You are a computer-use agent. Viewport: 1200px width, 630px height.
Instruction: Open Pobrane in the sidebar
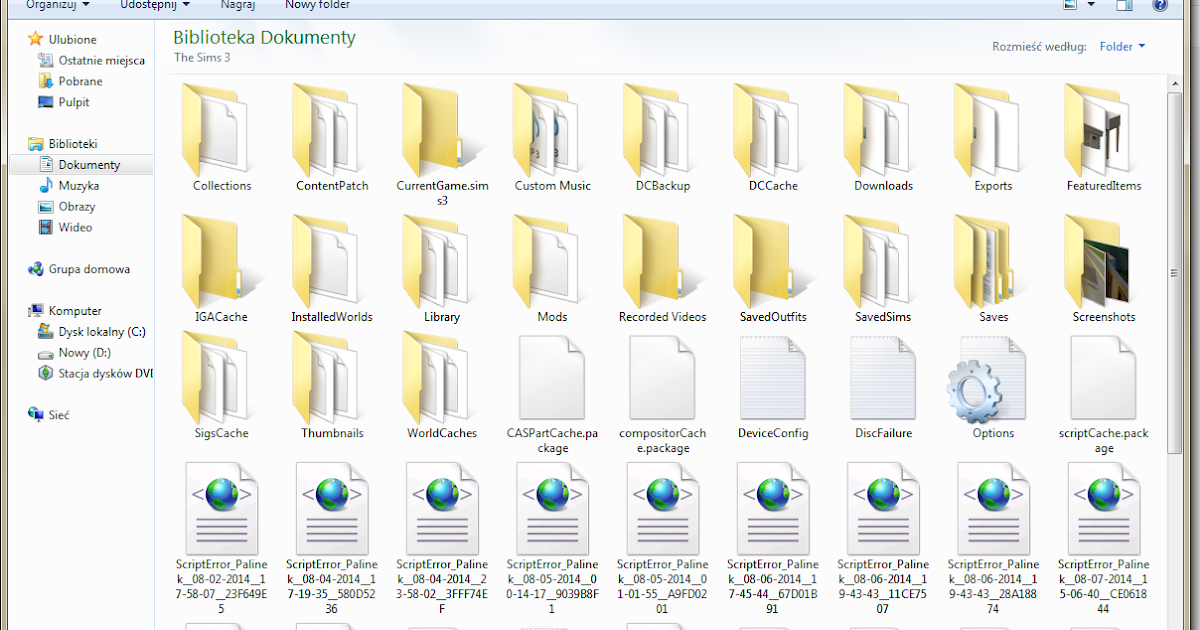point(70,82)
